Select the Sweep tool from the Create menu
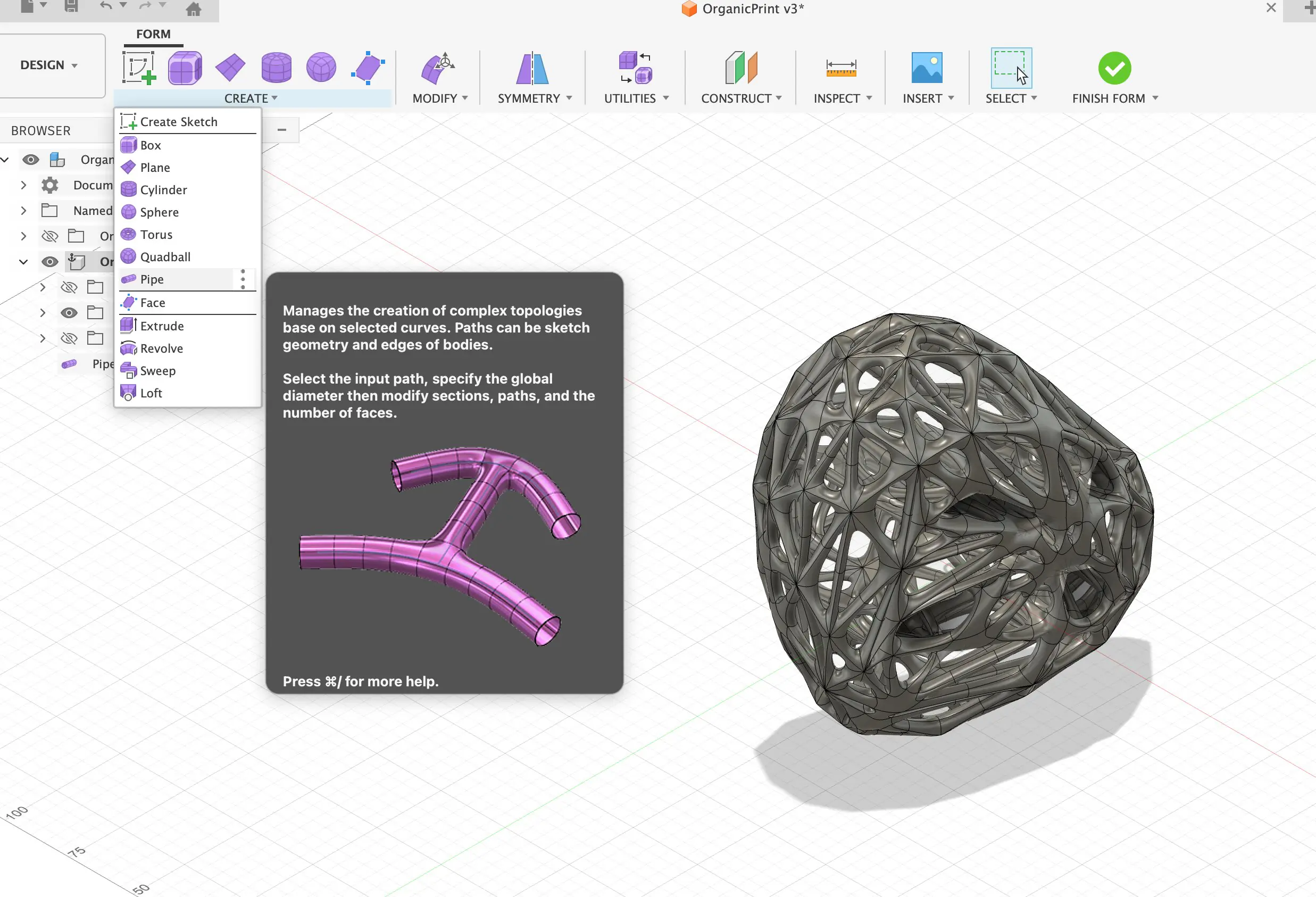The width and height of the screenshot is (1316, 897). [157, 371]
